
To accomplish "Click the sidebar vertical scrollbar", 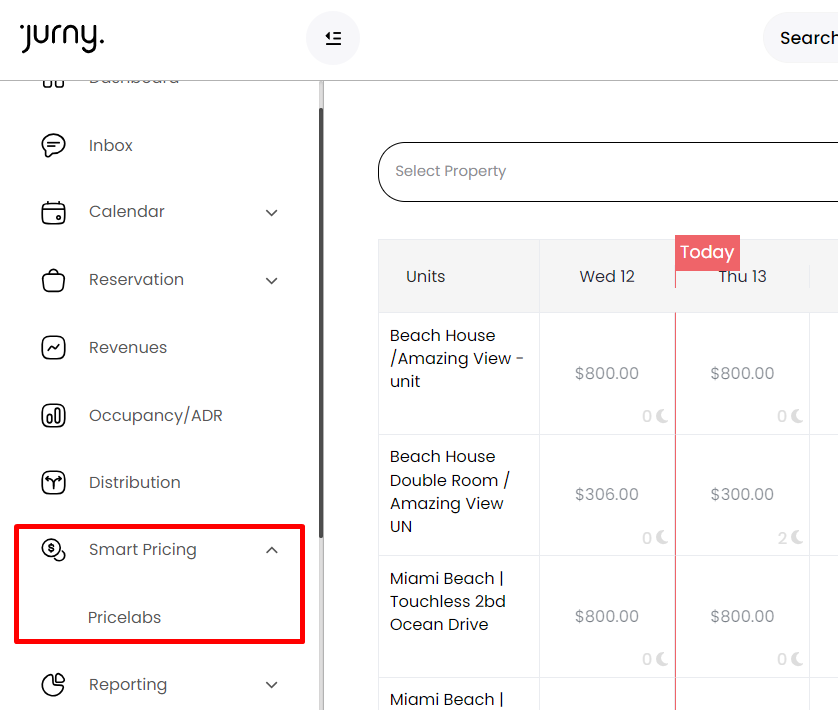I will coord(321,320).
